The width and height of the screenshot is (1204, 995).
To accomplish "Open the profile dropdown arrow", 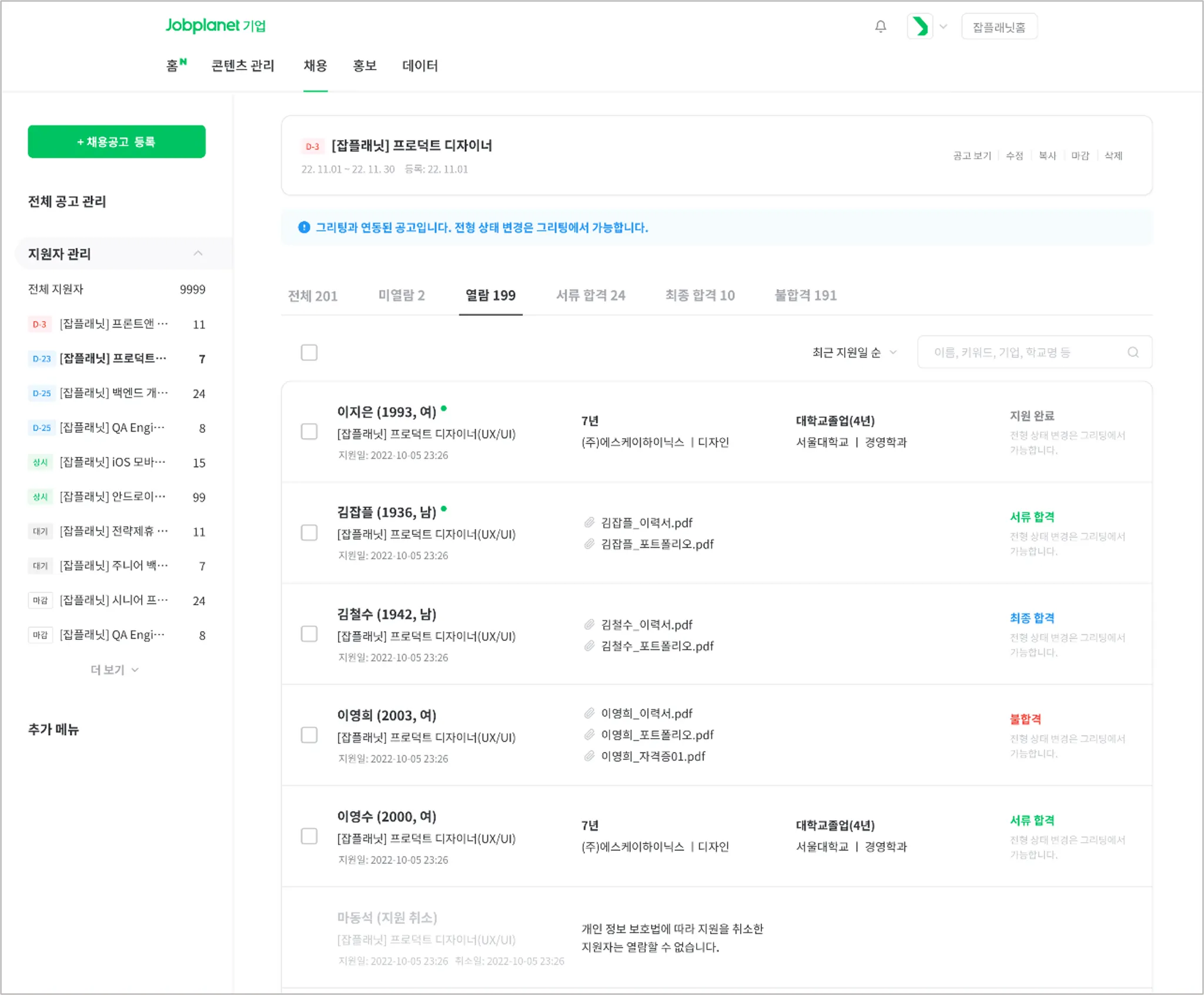I will [x=944, y=26].
